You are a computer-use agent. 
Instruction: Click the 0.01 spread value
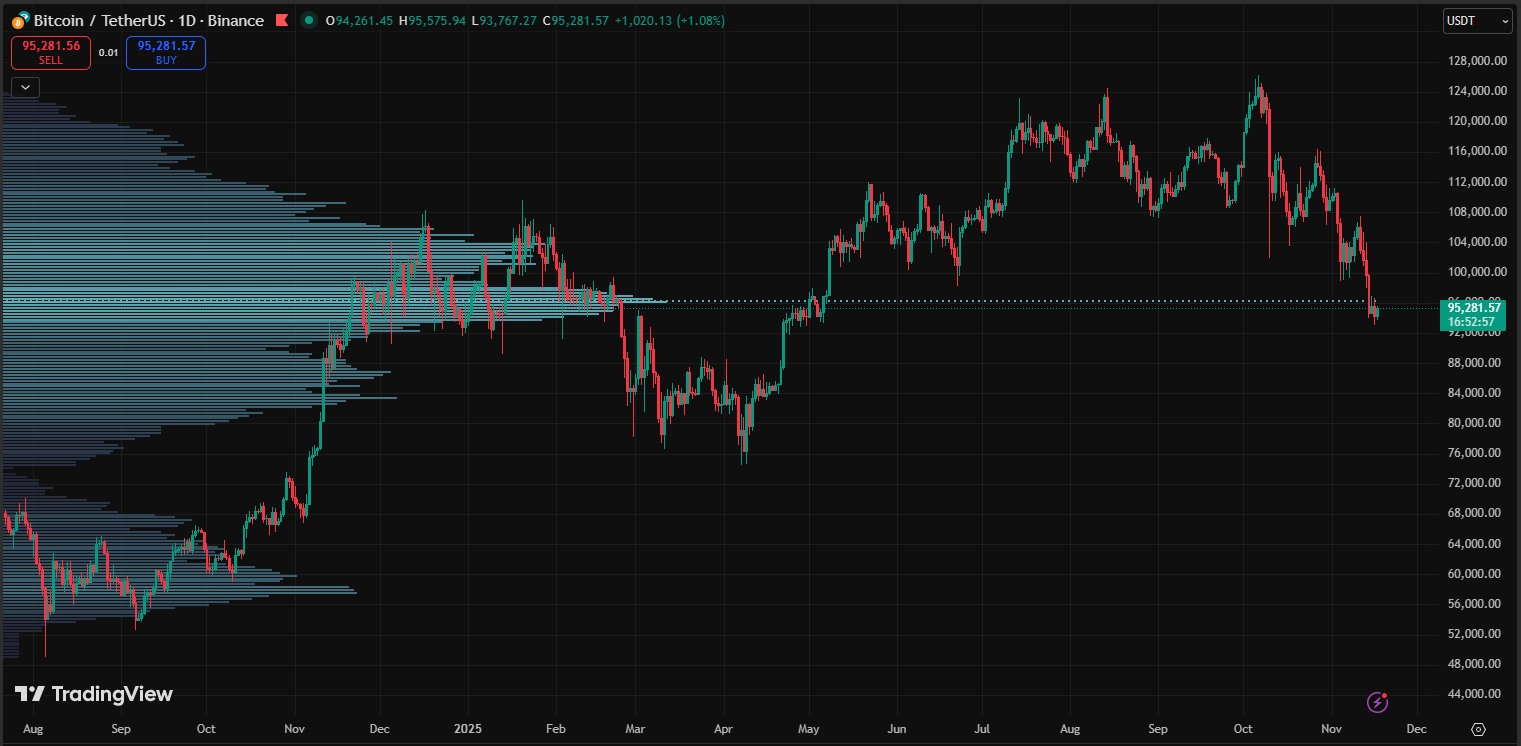(x=108, y=53)
